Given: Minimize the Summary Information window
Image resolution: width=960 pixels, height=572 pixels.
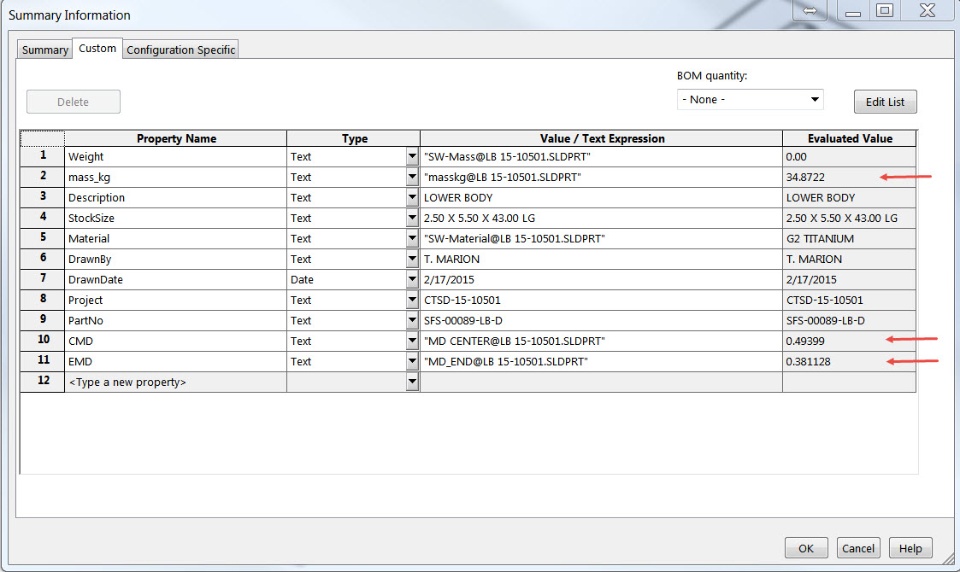Looking at the screenshot, I should click(x=853, y=10).
